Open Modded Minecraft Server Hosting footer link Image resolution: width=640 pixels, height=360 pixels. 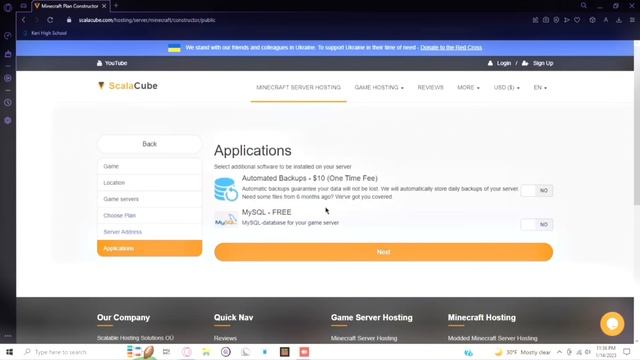493,338
